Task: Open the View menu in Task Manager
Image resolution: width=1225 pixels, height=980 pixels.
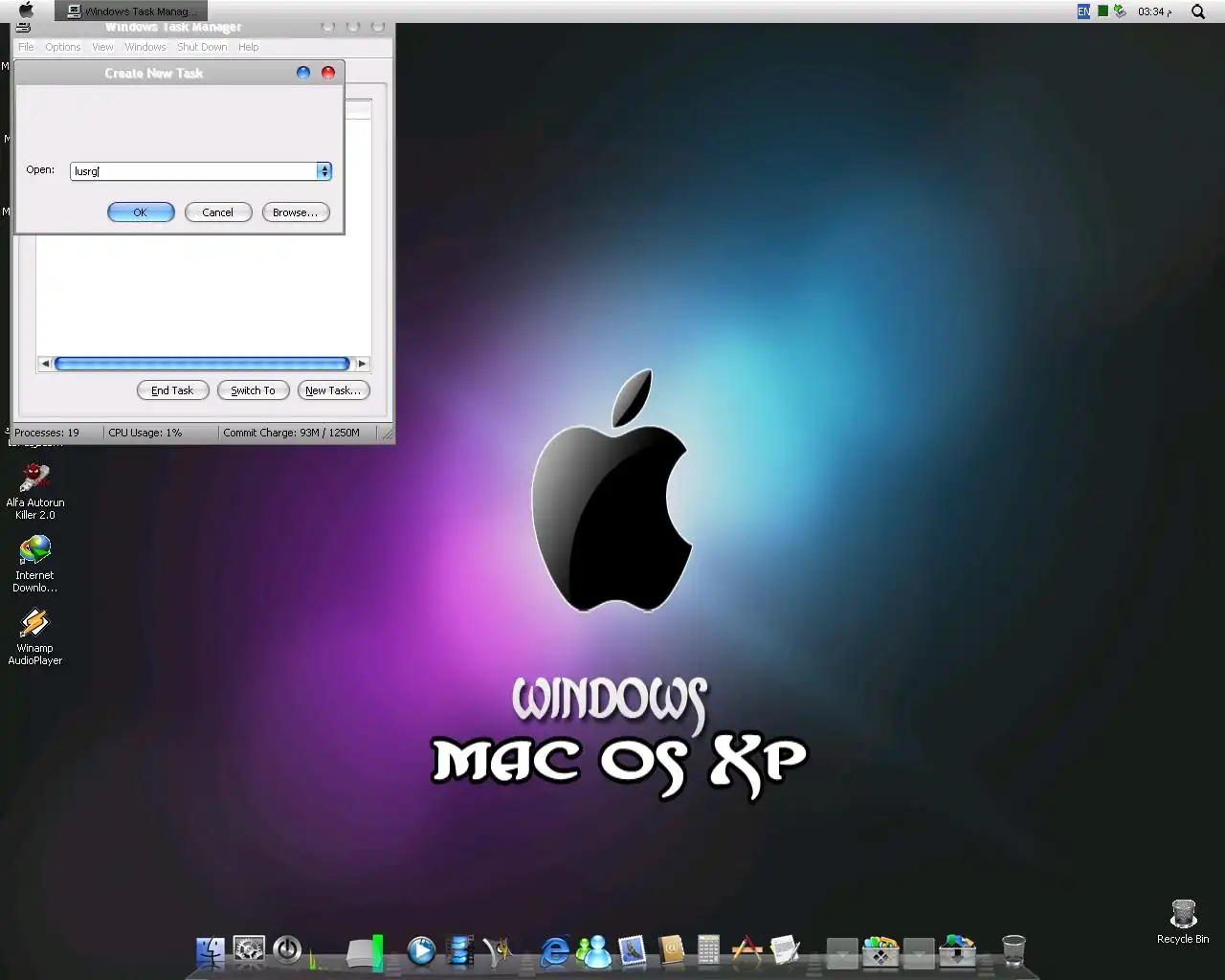Action: pos(102,47)
